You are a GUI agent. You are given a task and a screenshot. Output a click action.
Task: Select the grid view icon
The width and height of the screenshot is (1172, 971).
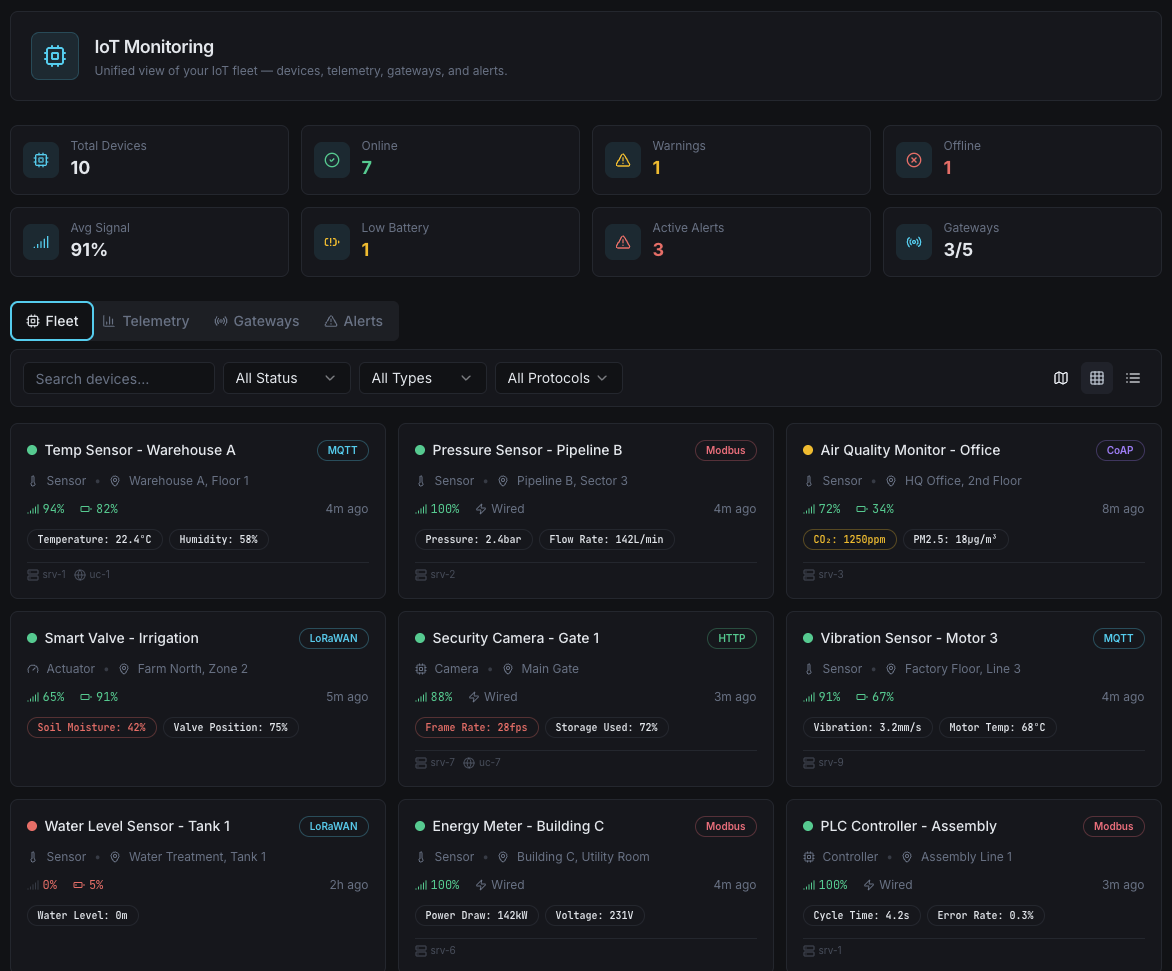[x=1097, y=378]
